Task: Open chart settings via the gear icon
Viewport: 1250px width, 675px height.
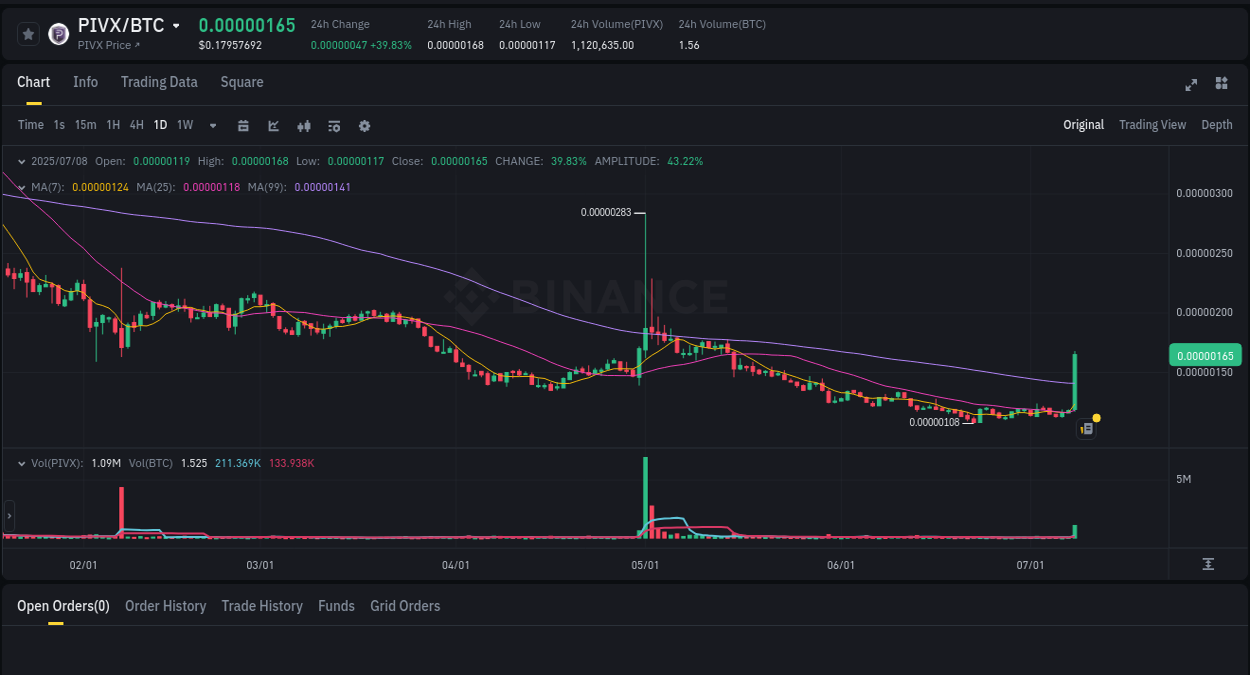Action: pos(363,125)
